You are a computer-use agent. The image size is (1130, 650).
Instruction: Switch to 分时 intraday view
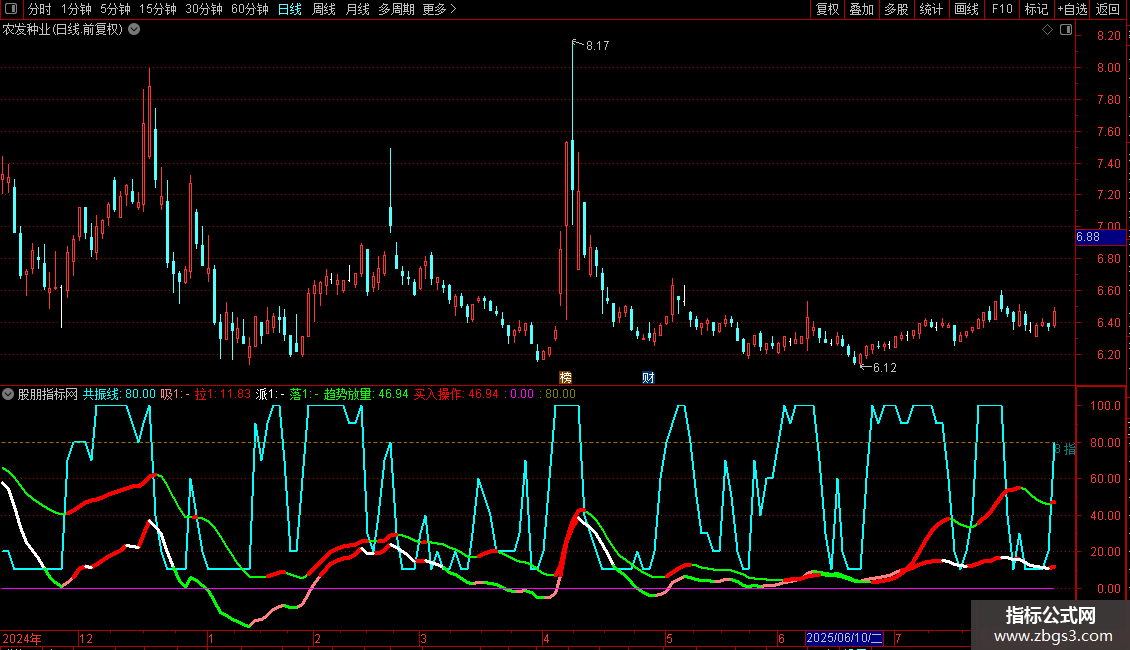point(39,9)
